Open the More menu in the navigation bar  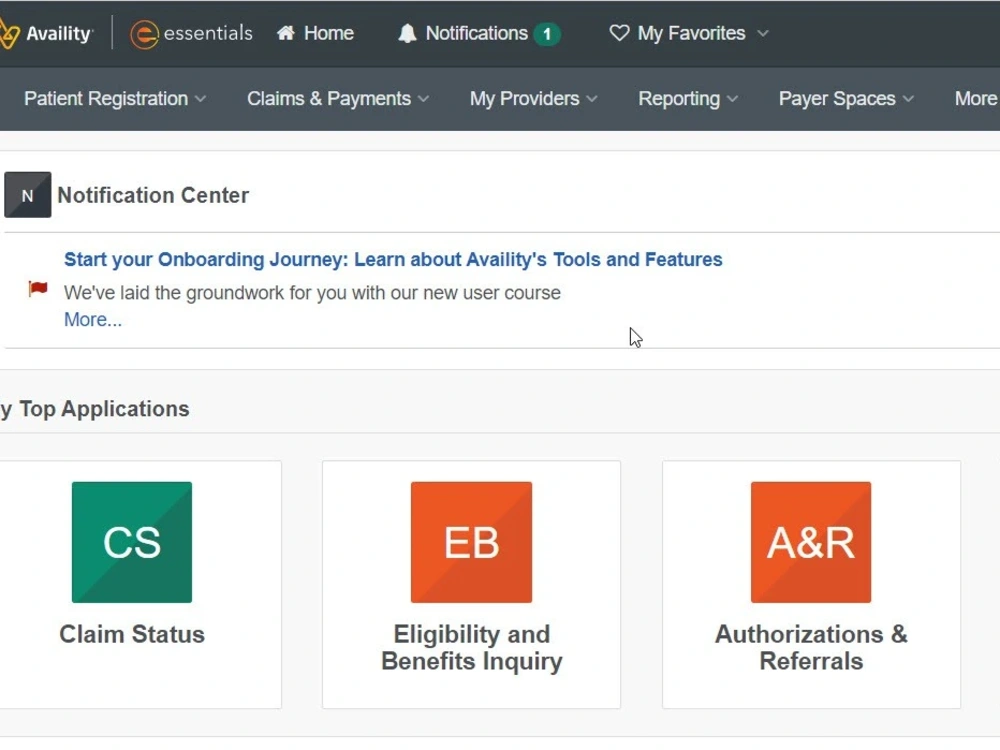pyautogui.click(x=976, y=99)
